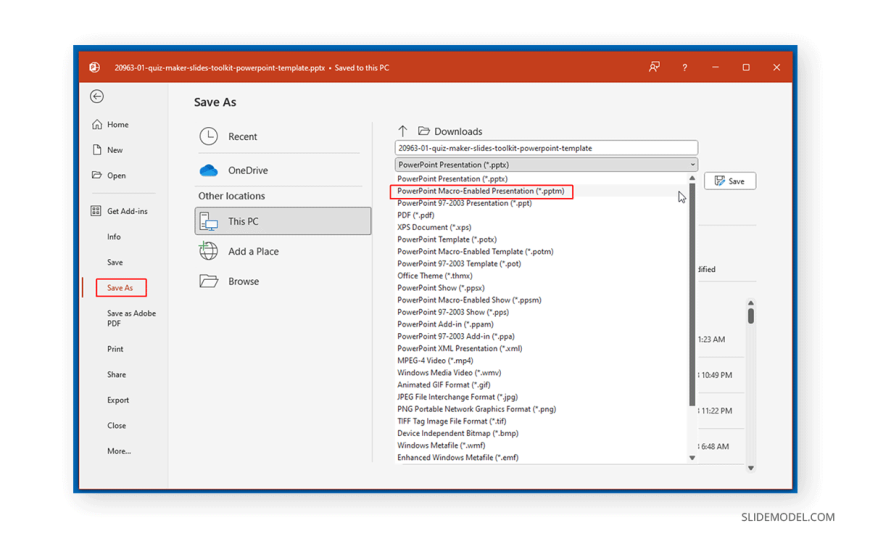The image size is (870, 539).
Task: Click Close in the sidebar
Action: (117, 425)
